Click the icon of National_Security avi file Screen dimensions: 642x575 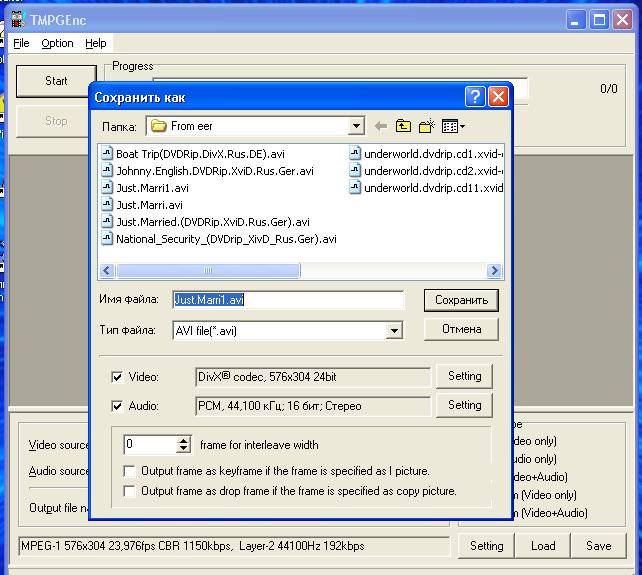[107, 238]
